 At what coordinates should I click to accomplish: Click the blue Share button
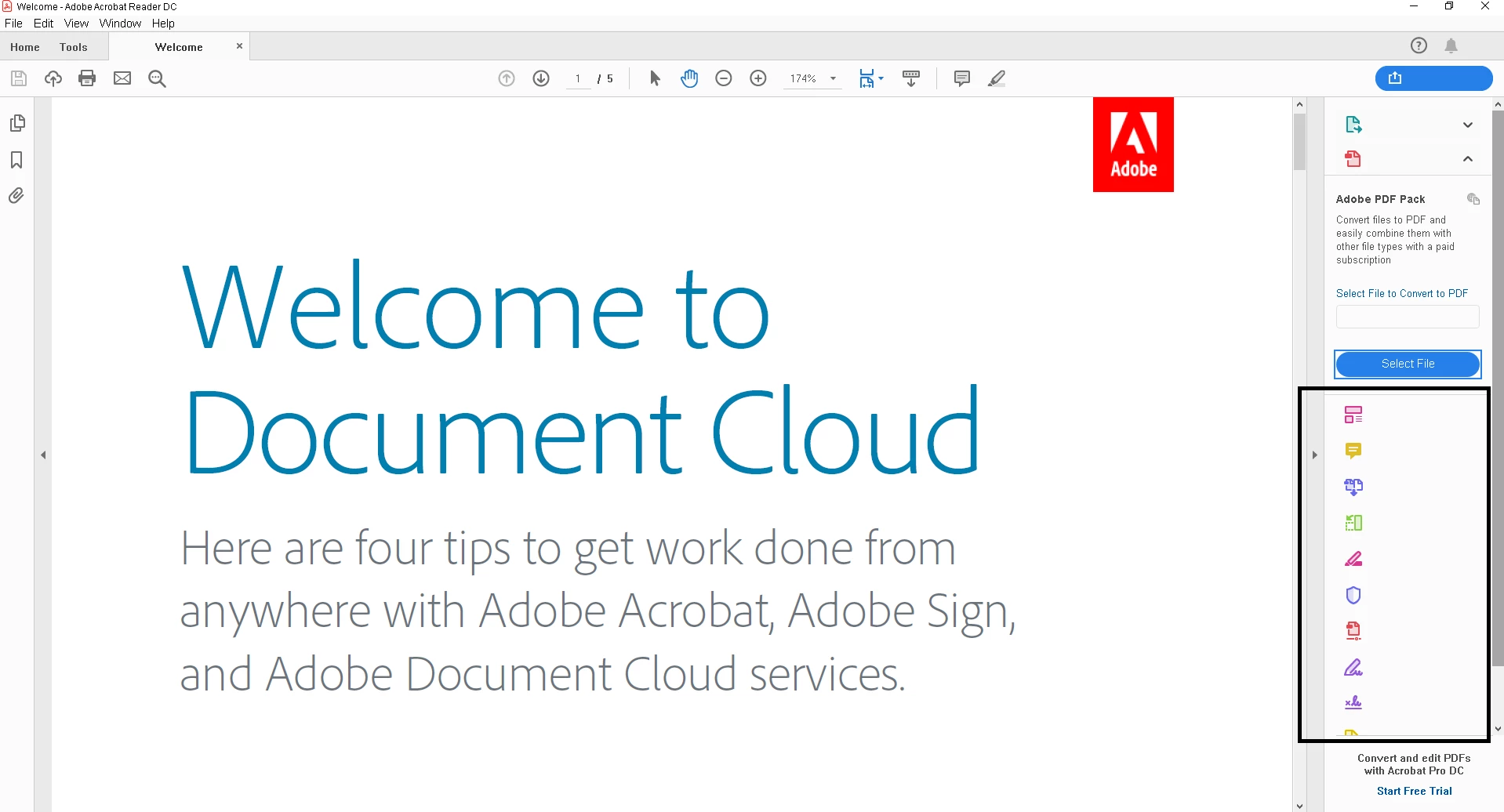click(x=1433, y=78)
